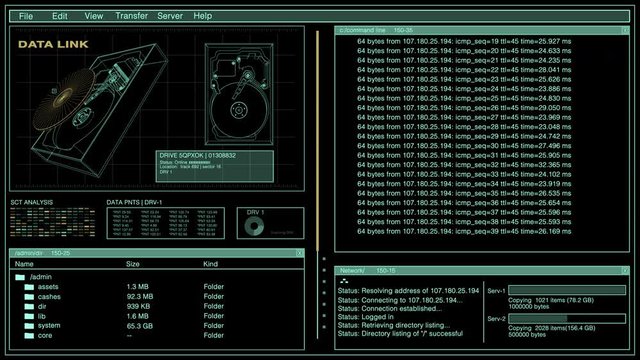Click the 1.3 MB size value
The width and height of the screenshot is (640, 360).
pyautogui.click(x=138, y=287)
